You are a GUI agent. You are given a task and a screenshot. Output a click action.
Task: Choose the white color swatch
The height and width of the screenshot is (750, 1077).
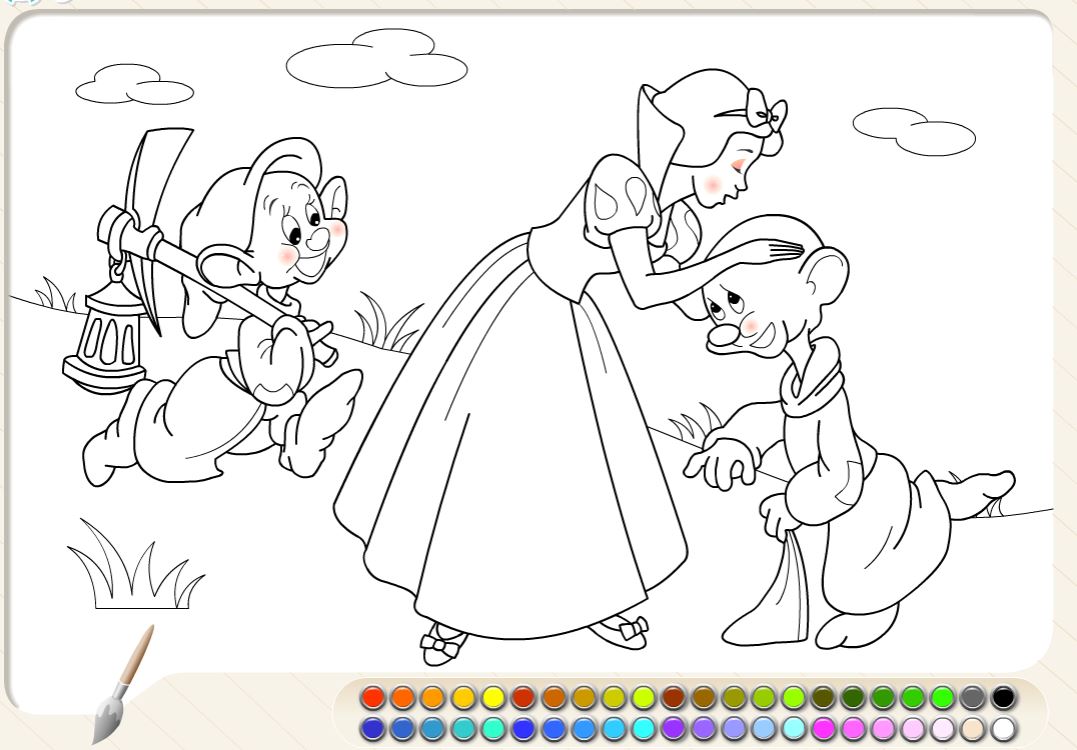[1003, 728]
